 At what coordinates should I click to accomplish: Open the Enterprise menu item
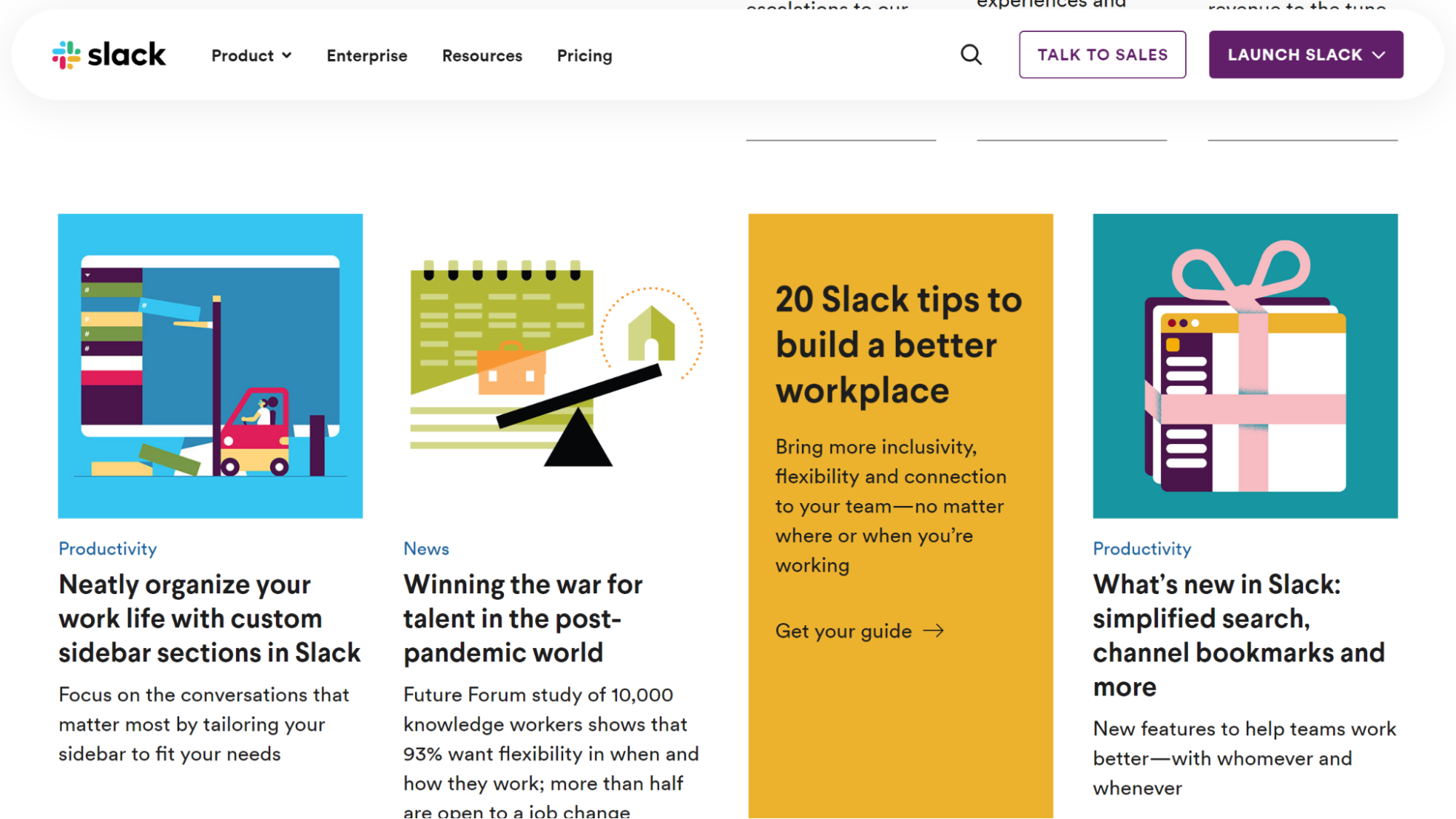[x=367, y=55]
